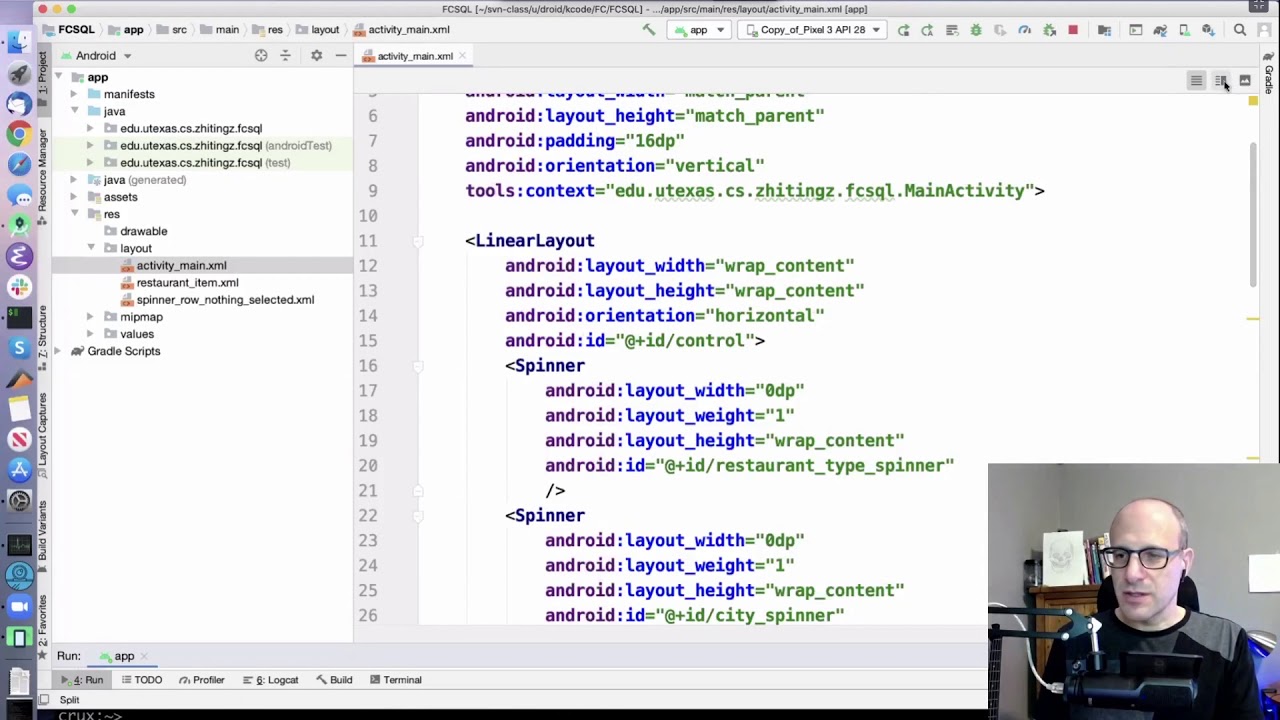Hide the Project panel with minimize icon
This screenshot has width=1280, height=720.
click(x=340, y=56)
